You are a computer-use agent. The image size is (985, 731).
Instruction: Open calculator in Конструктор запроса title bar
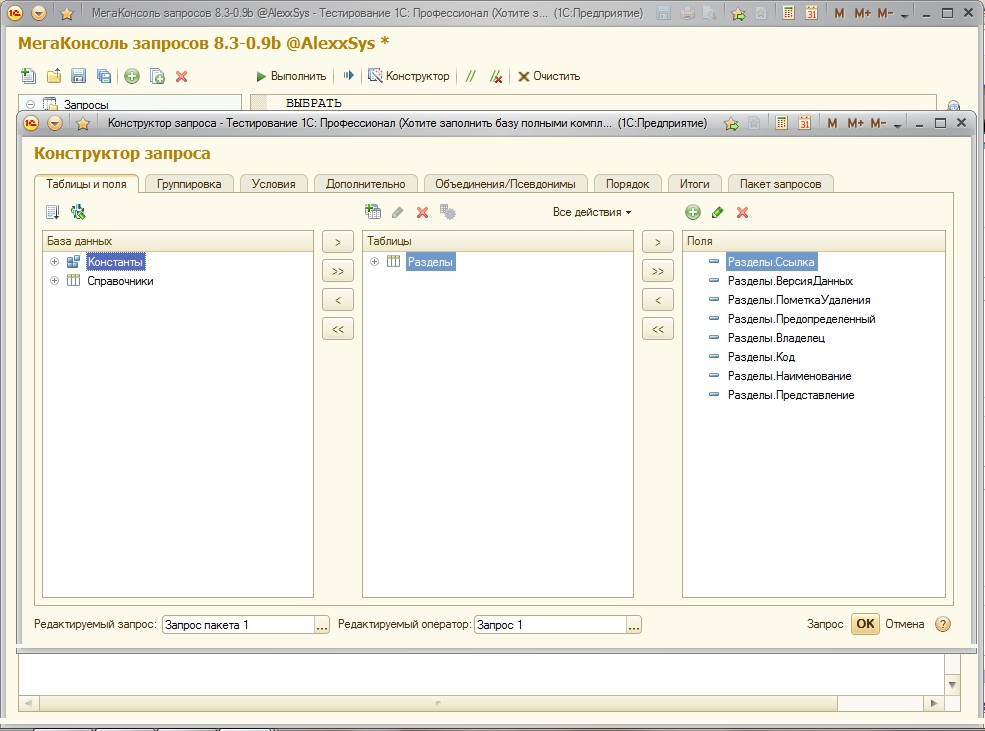(x=780, y=123)
